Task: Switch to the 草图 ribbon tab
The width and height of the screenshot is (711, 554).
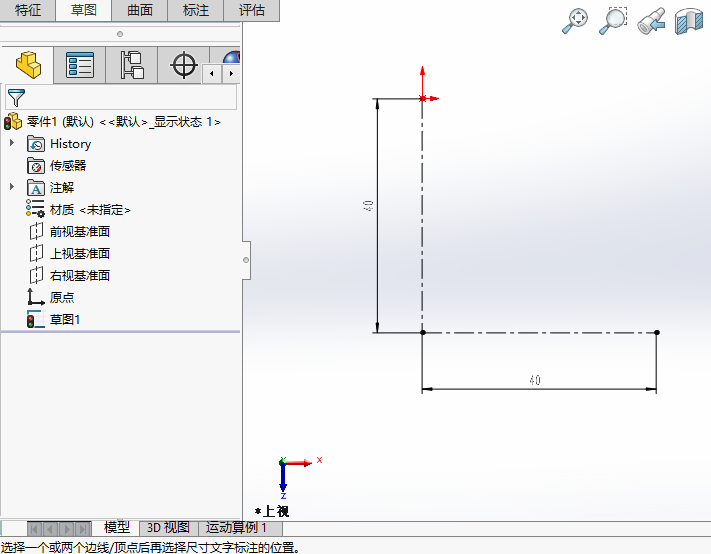Action: 83,10
